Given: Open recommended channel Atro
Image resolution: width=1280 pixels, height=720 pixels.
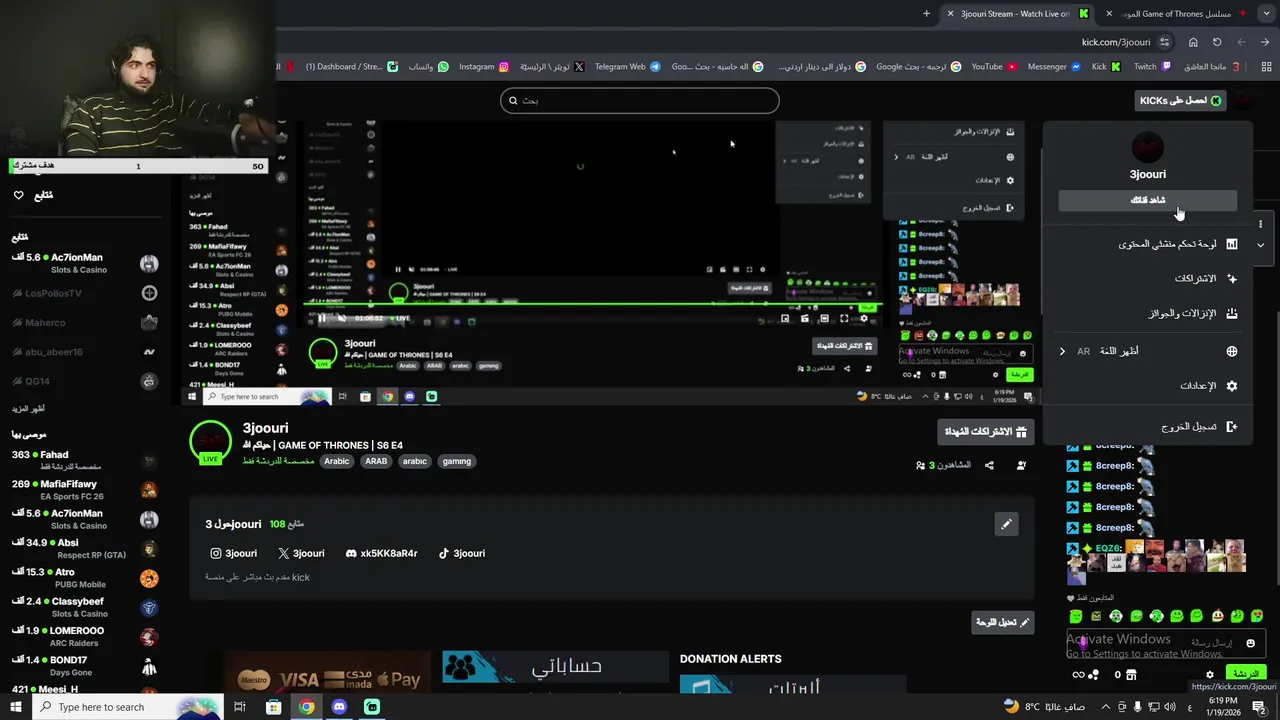Looking at the screenshot, I should (85, 578).
